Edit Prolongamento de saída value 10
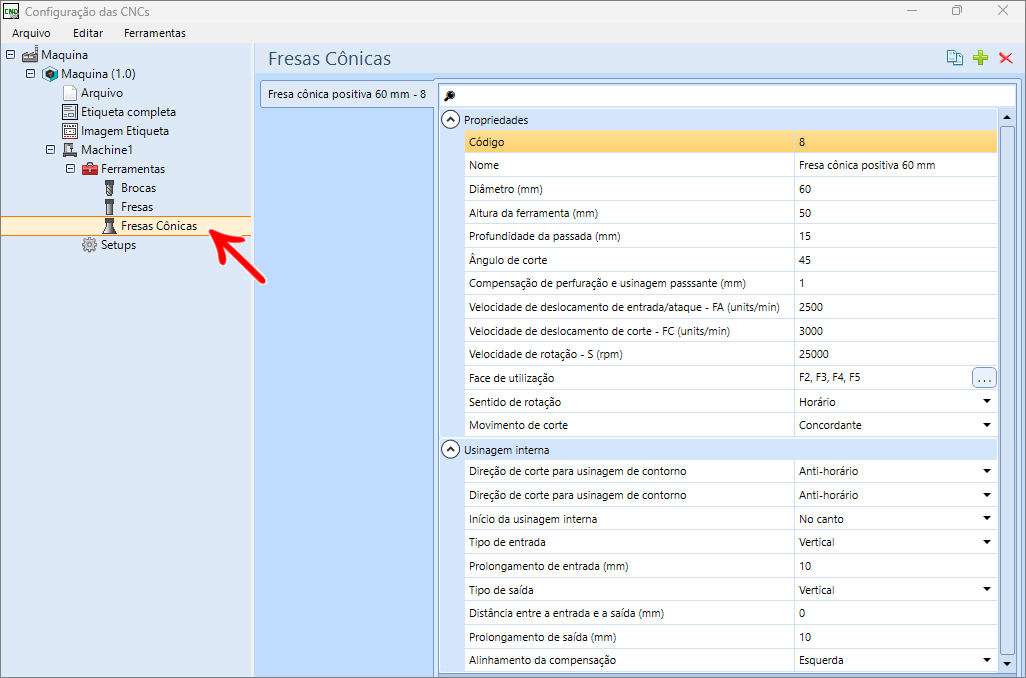This screenshot has height=678, width=1026. pos(895,637)
